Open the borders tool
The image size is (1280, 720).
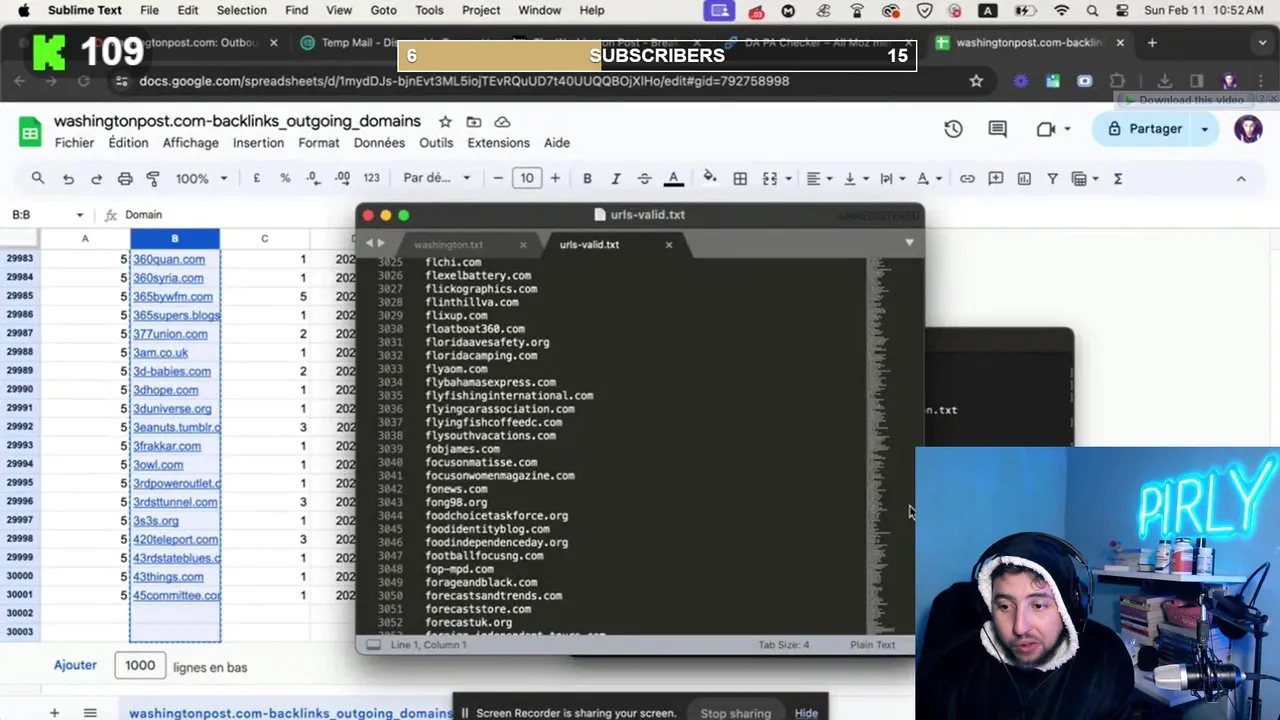coord(740,178)
